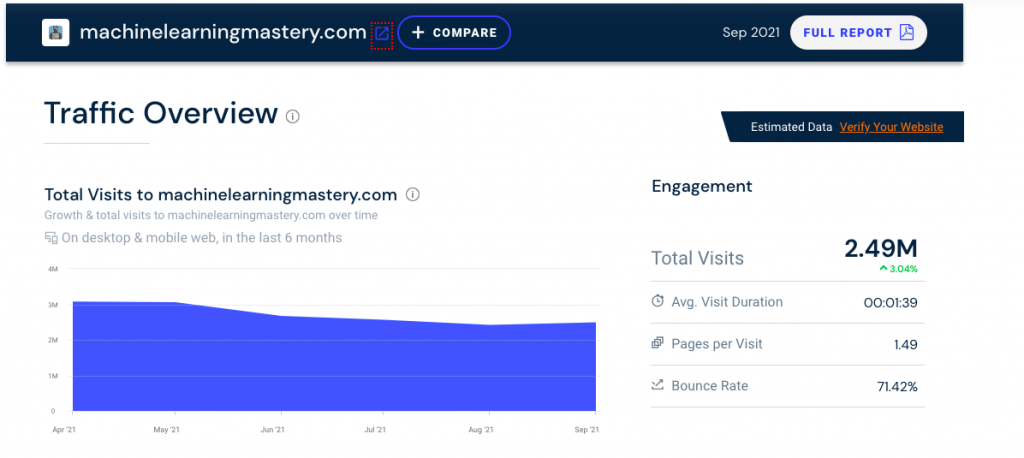Screen dimensions: 1024x458
Task: Click info icon next to Traffic Overview
Action: [293, 117]
